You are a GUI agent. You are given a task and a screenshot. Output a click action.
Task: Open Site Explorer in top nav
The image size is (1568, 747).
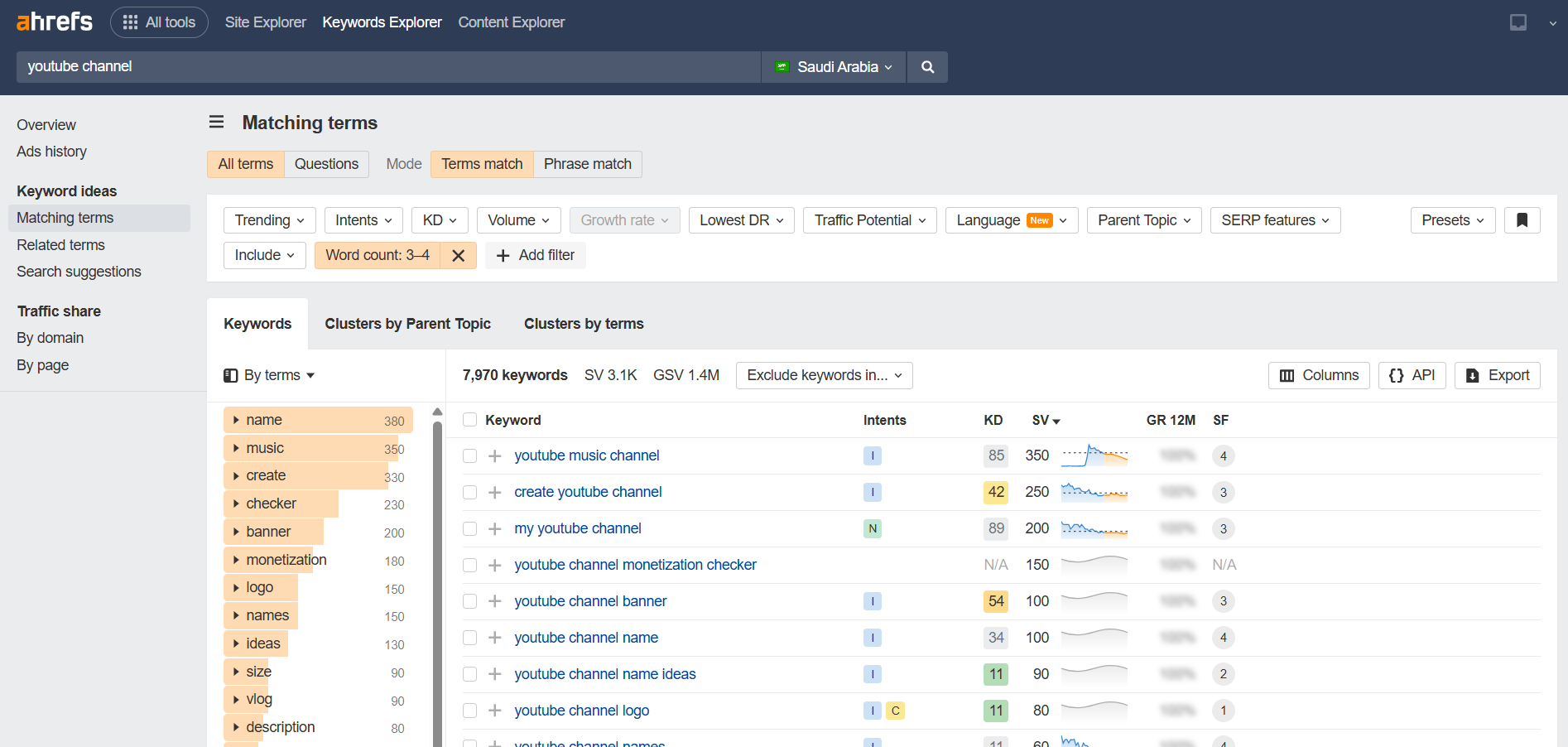pyautogui.click(x=265, y=22)
